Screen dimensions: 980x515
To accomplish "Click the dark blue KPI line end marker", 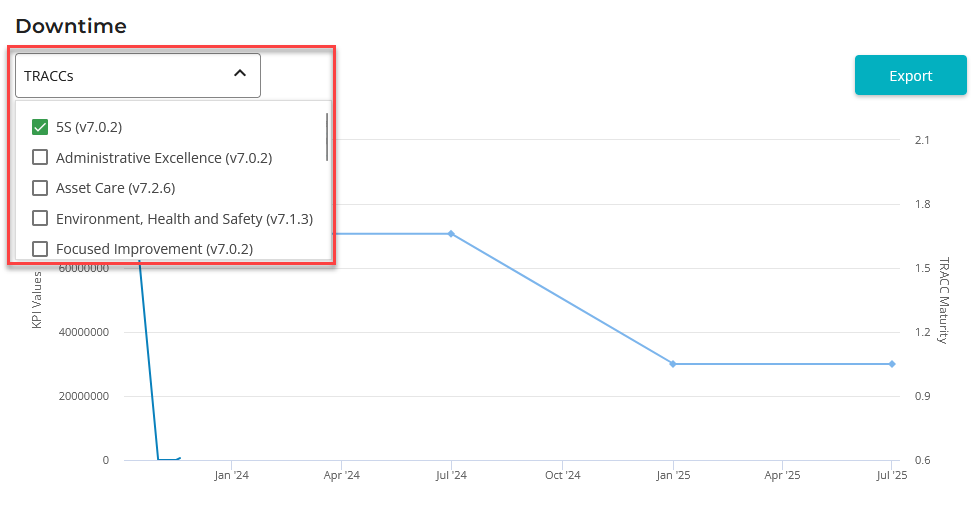I will [179, 459].
